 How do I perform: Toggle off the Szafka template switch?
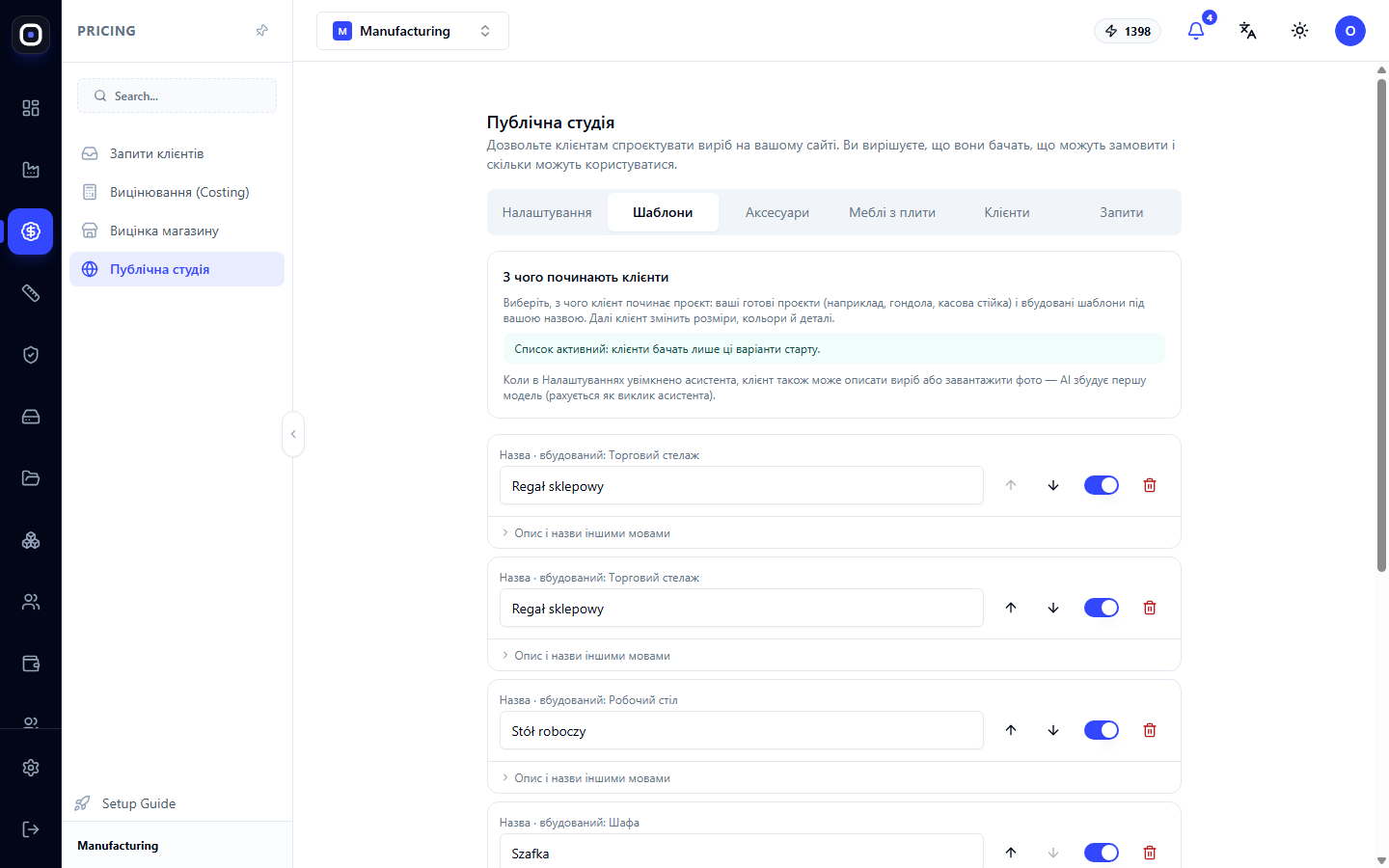coord(1102,853)
